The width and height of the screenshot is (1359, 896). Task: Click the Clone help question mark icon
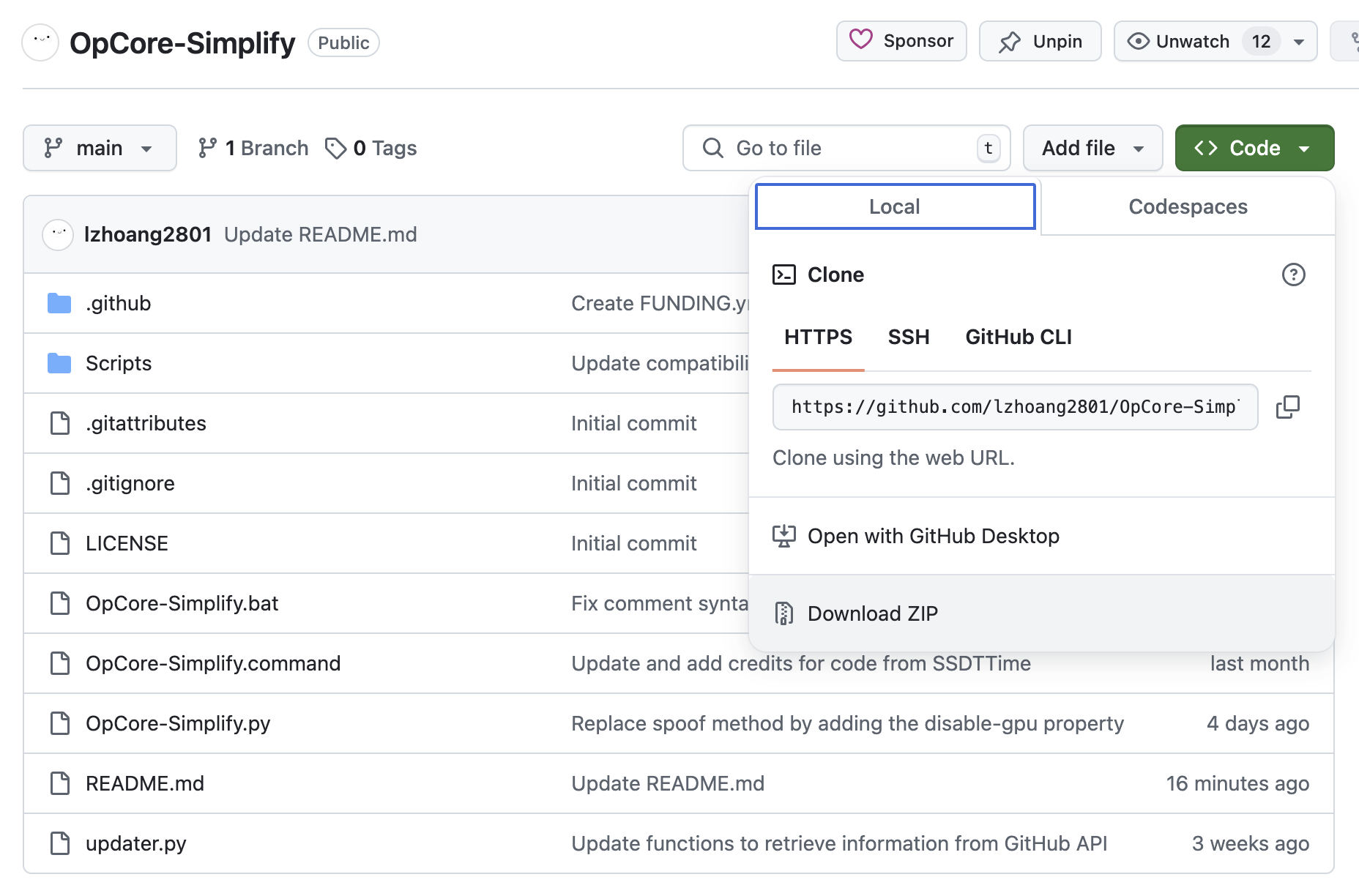pyautogui.click(x=1293, y=275)
